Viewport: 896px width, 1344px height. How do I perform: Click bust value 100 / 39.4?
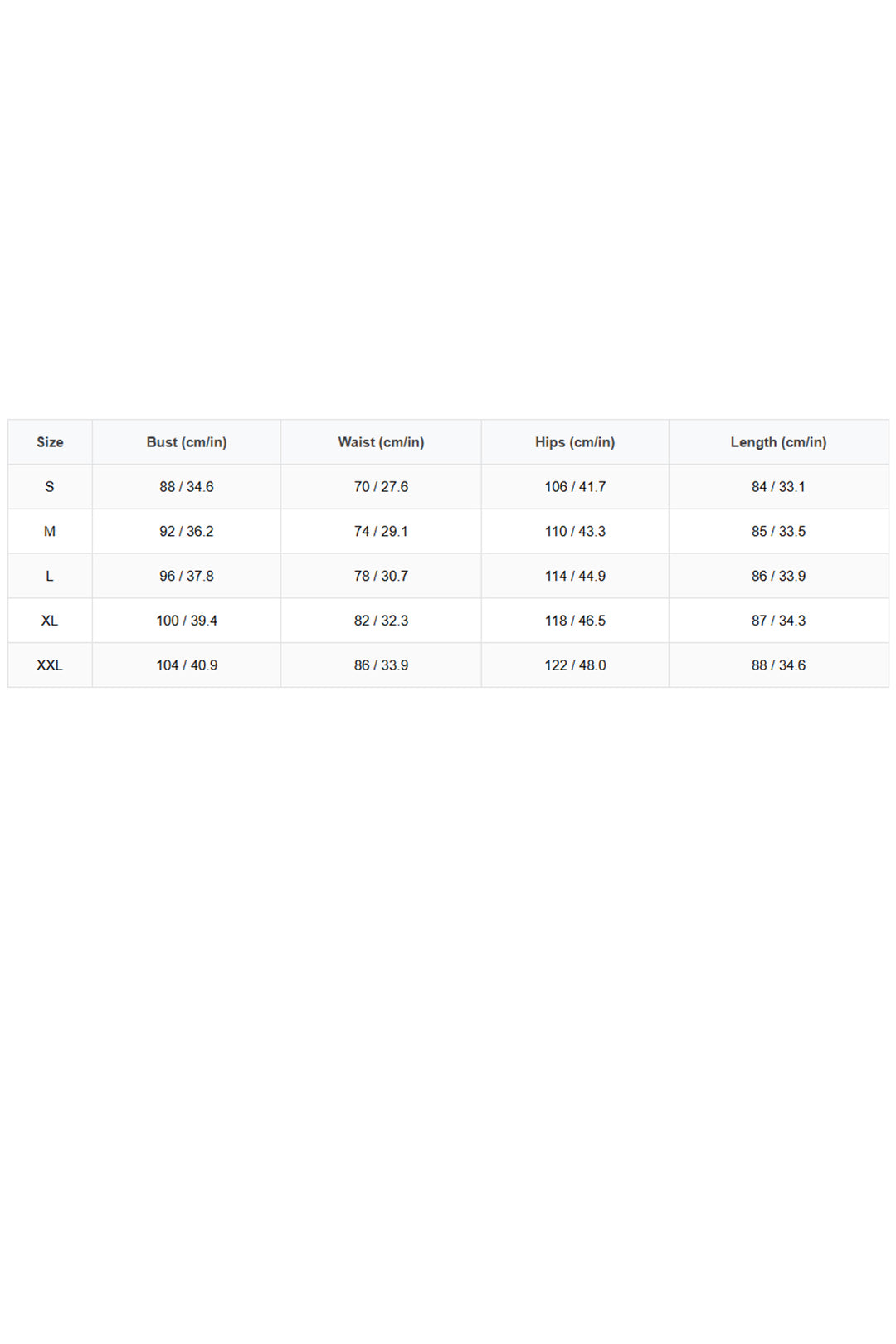[187, 621]
